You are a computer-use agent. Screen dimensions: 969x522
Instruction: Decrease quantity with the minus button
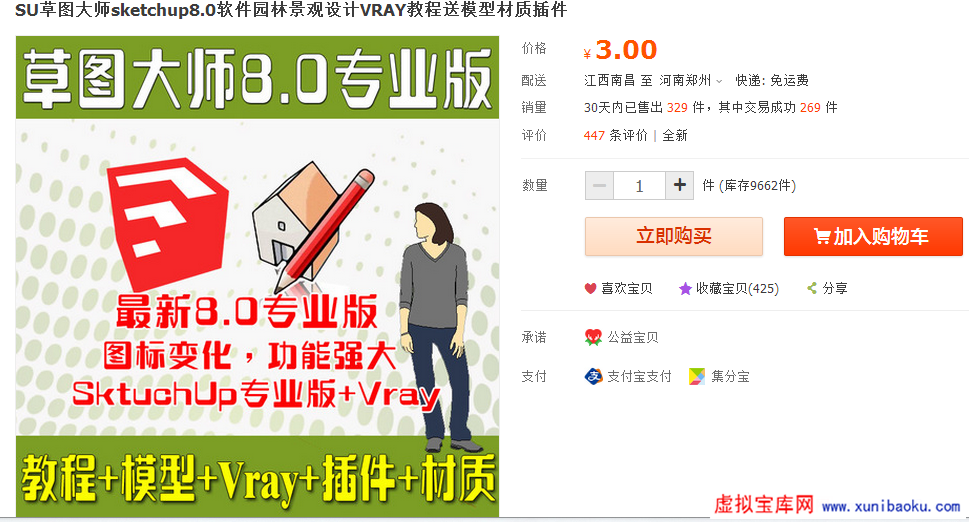[599, 185]
